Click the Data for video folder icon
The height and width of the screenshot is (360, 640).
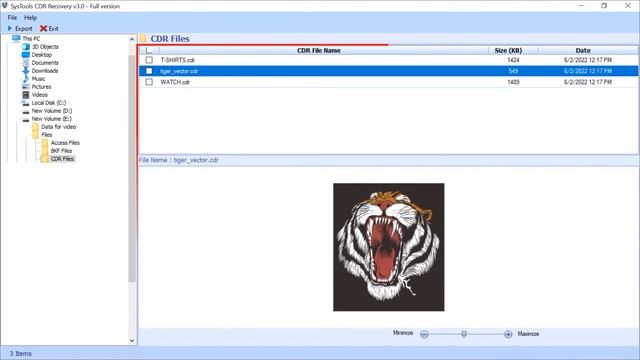tap(36, 127)
